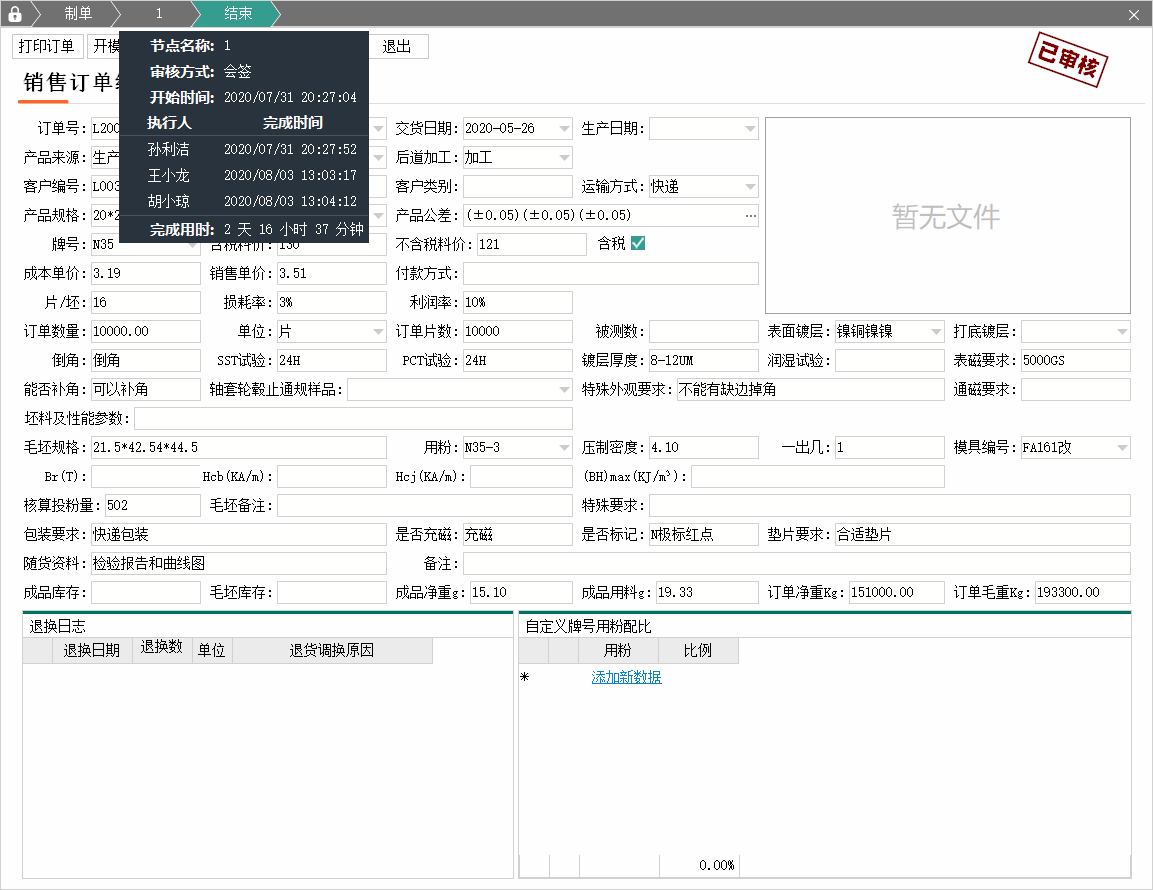
Task: Click the 特殊外观要求 field
Action: 810,390
